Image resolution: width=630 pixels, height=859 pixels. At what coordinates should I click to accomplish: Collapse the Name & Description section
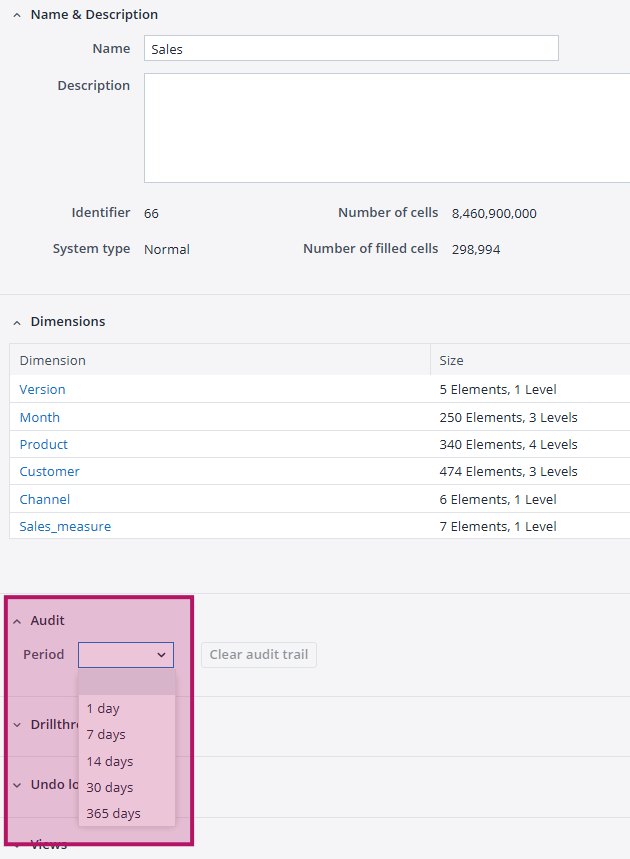click(17, 15)
